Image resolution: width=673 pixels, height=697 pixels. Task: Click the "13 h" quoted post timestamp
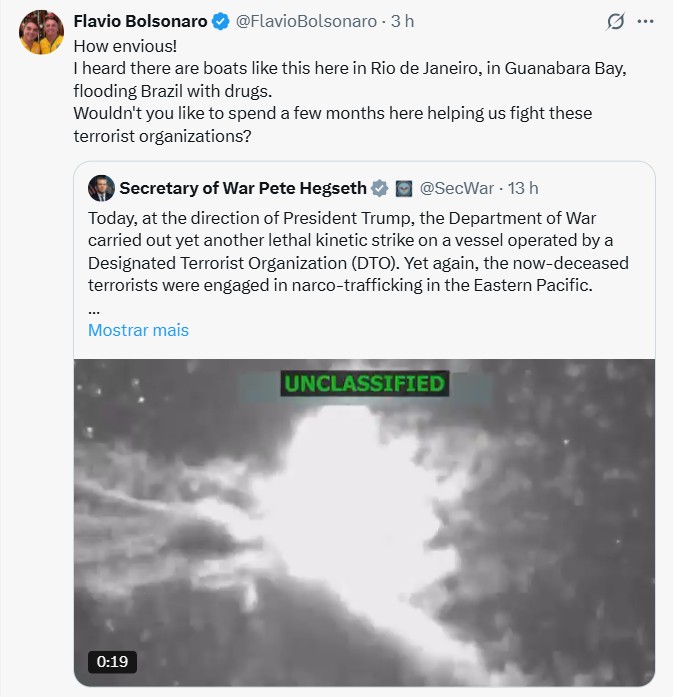[x=523, y=188]
